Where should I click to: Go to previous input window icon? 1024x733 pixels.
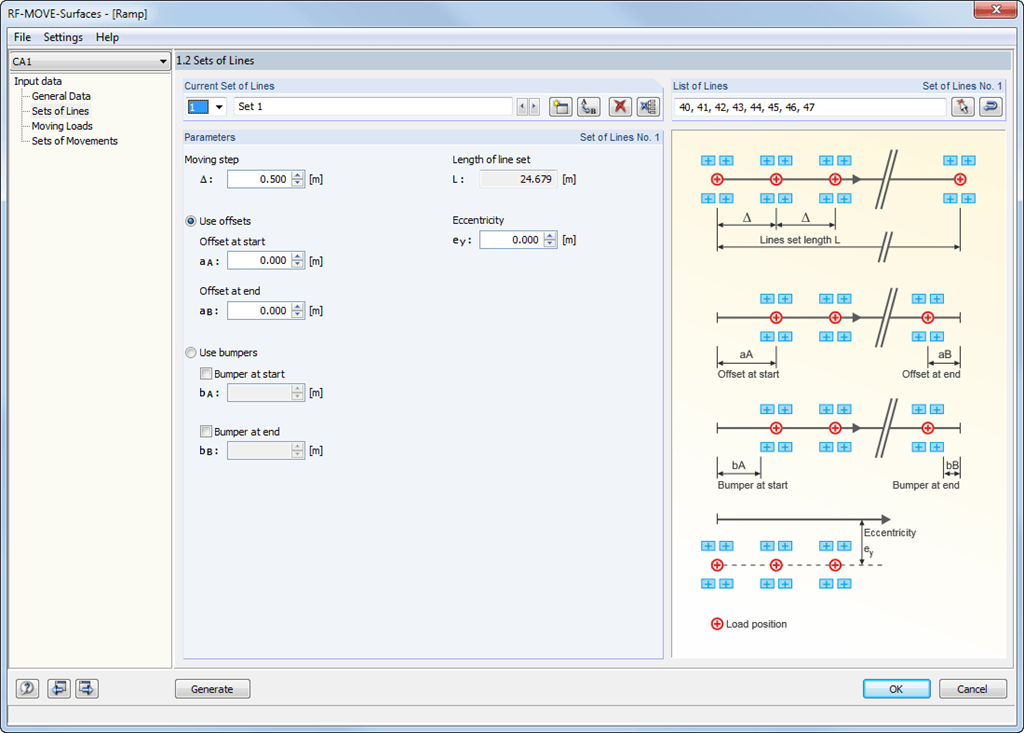(59, 689)
